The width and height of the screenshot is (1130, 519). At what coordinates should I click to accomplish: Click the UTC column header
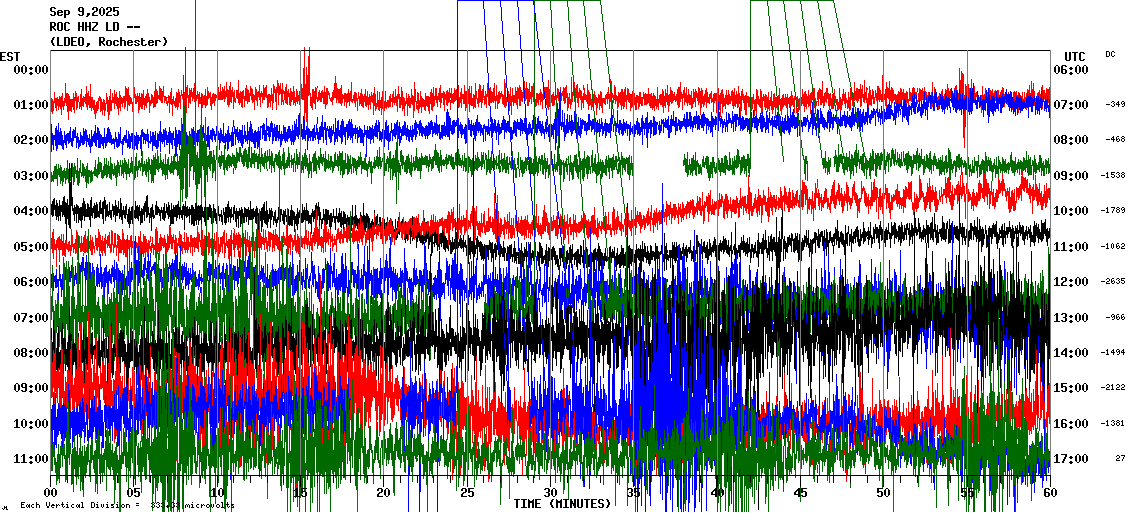coord(1074,56)
